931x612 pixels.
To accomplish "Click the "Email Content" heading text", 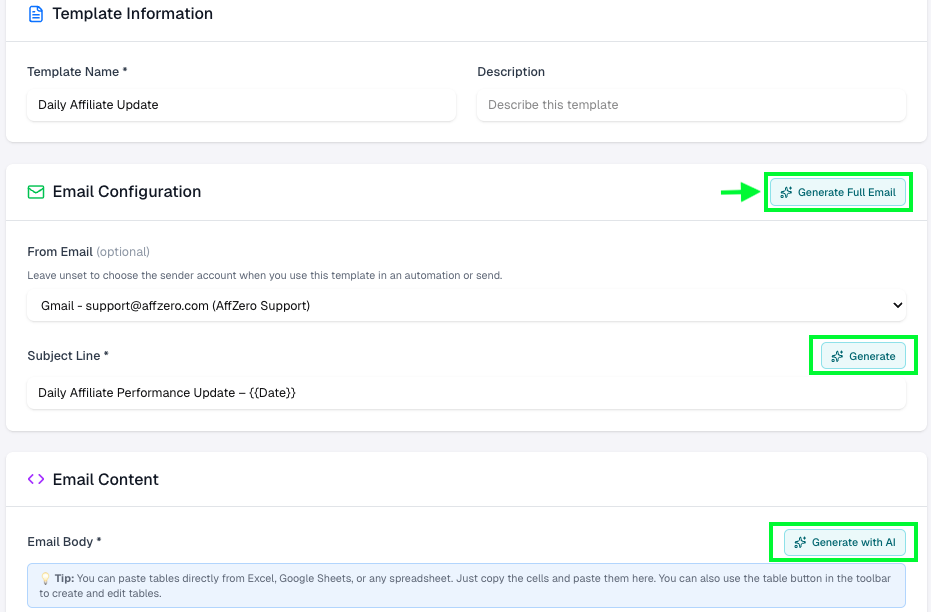I will pos(106,479).
